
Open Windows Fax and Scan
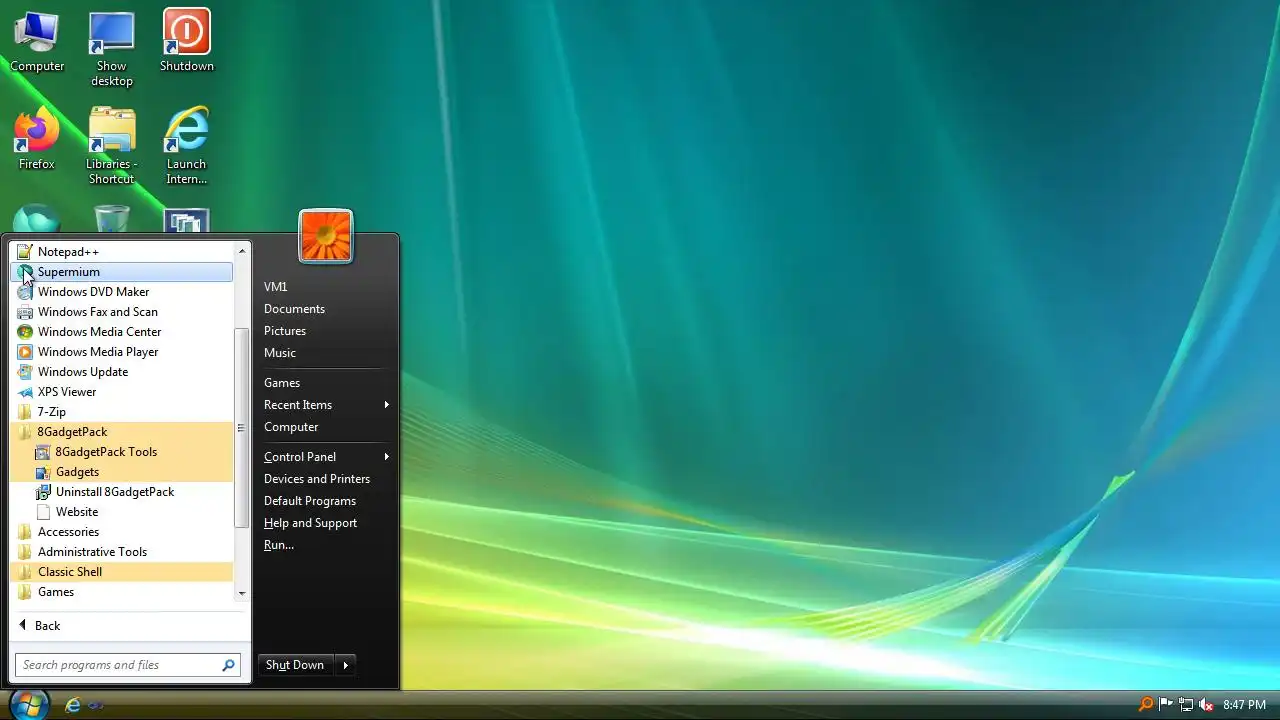pos(121,312)
